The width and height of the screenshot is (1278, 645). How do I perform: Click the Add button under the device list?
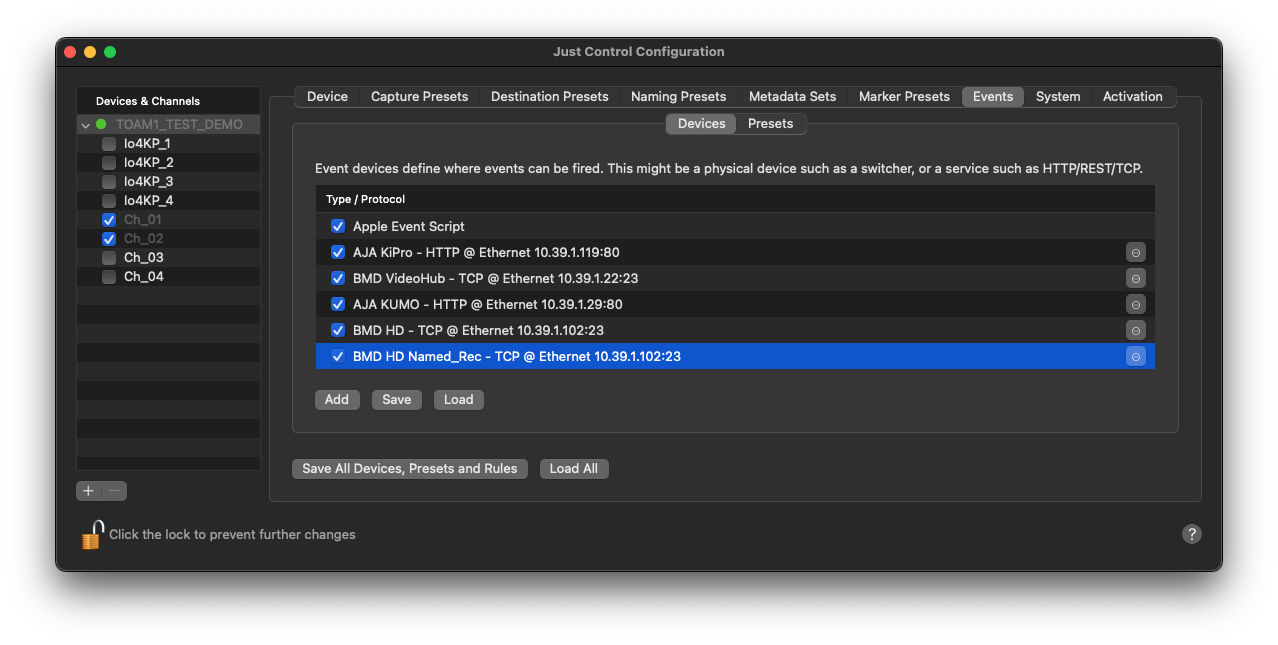coord(337,400)
